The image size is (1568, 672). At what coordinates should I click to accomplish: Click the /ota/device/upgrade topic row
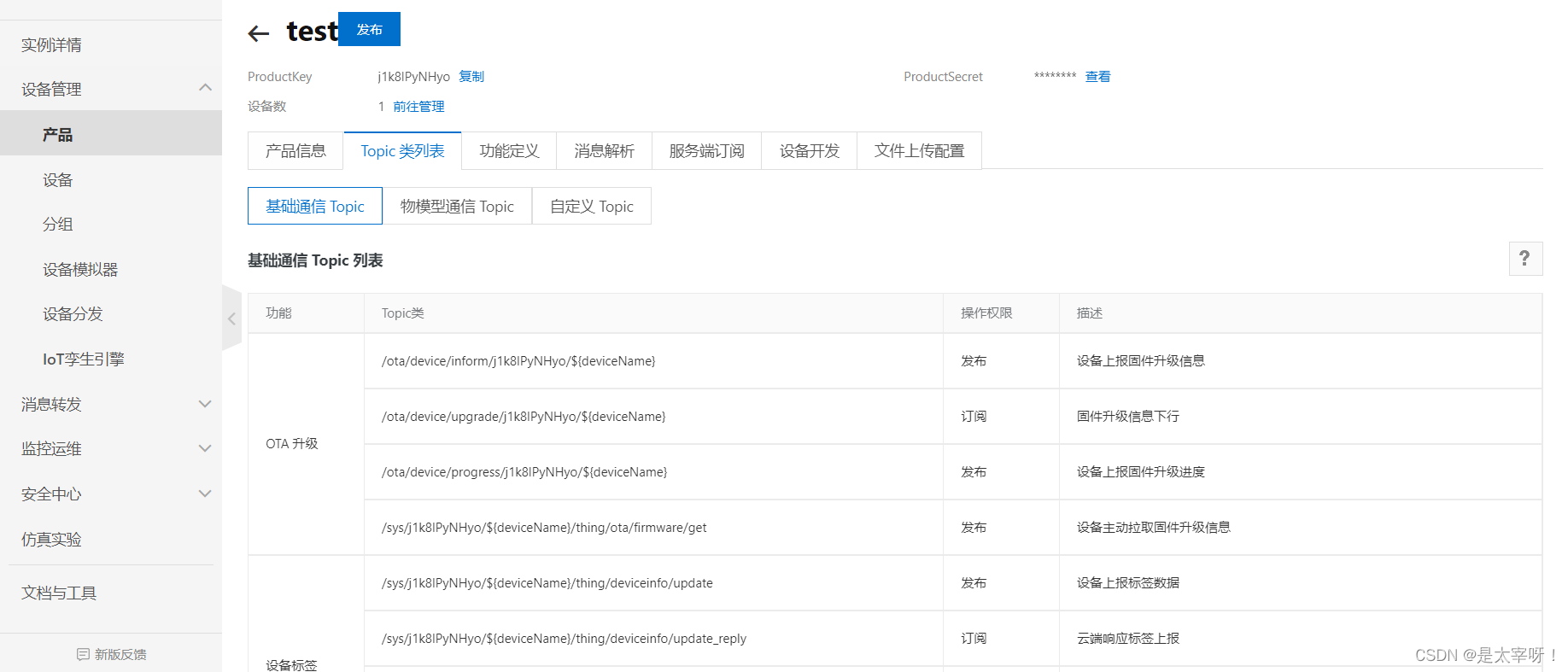coord(524,417)
